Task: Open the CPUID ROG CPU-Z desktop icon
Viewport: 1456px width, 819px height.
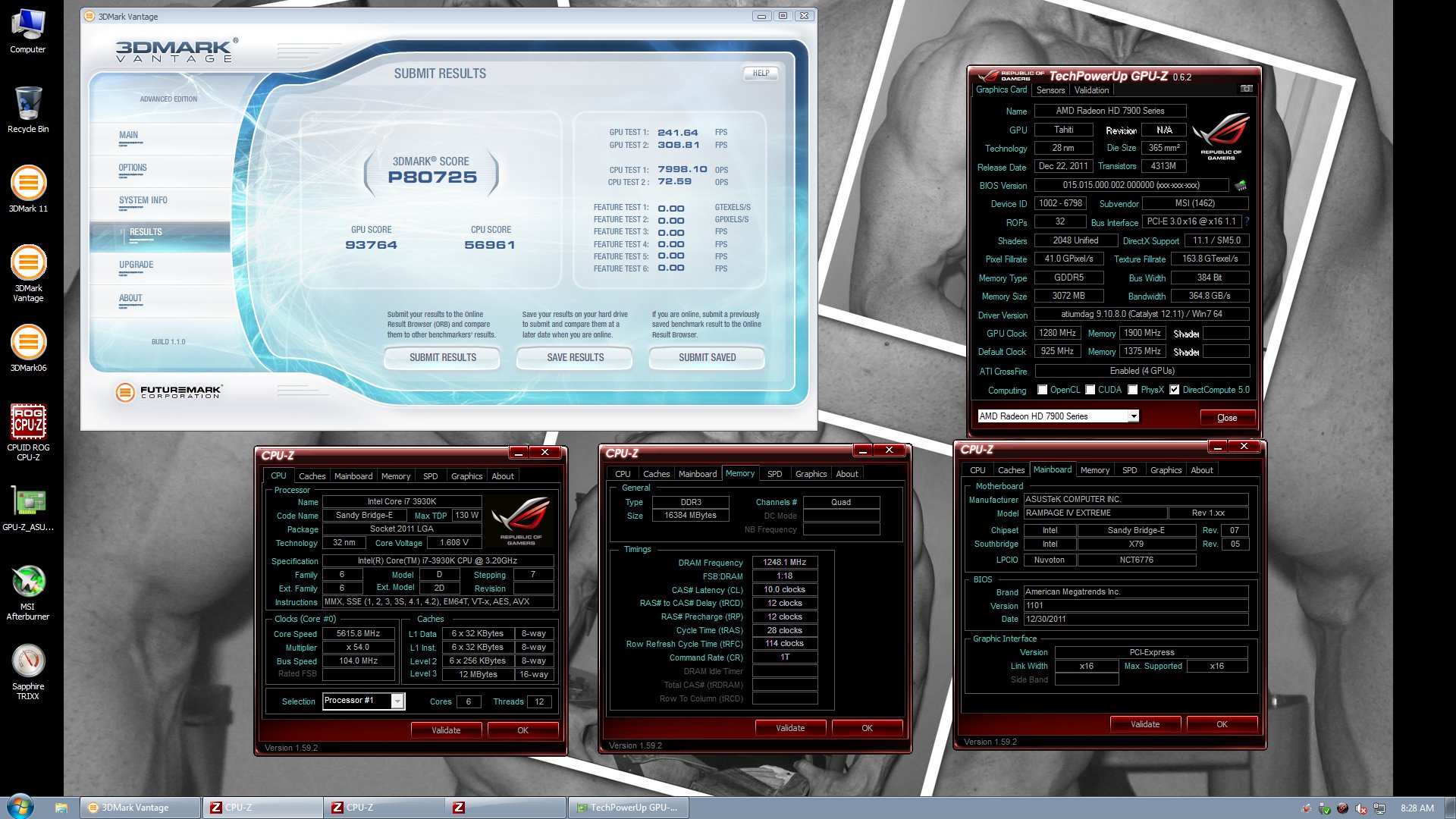Action: (x=28, y=432)
